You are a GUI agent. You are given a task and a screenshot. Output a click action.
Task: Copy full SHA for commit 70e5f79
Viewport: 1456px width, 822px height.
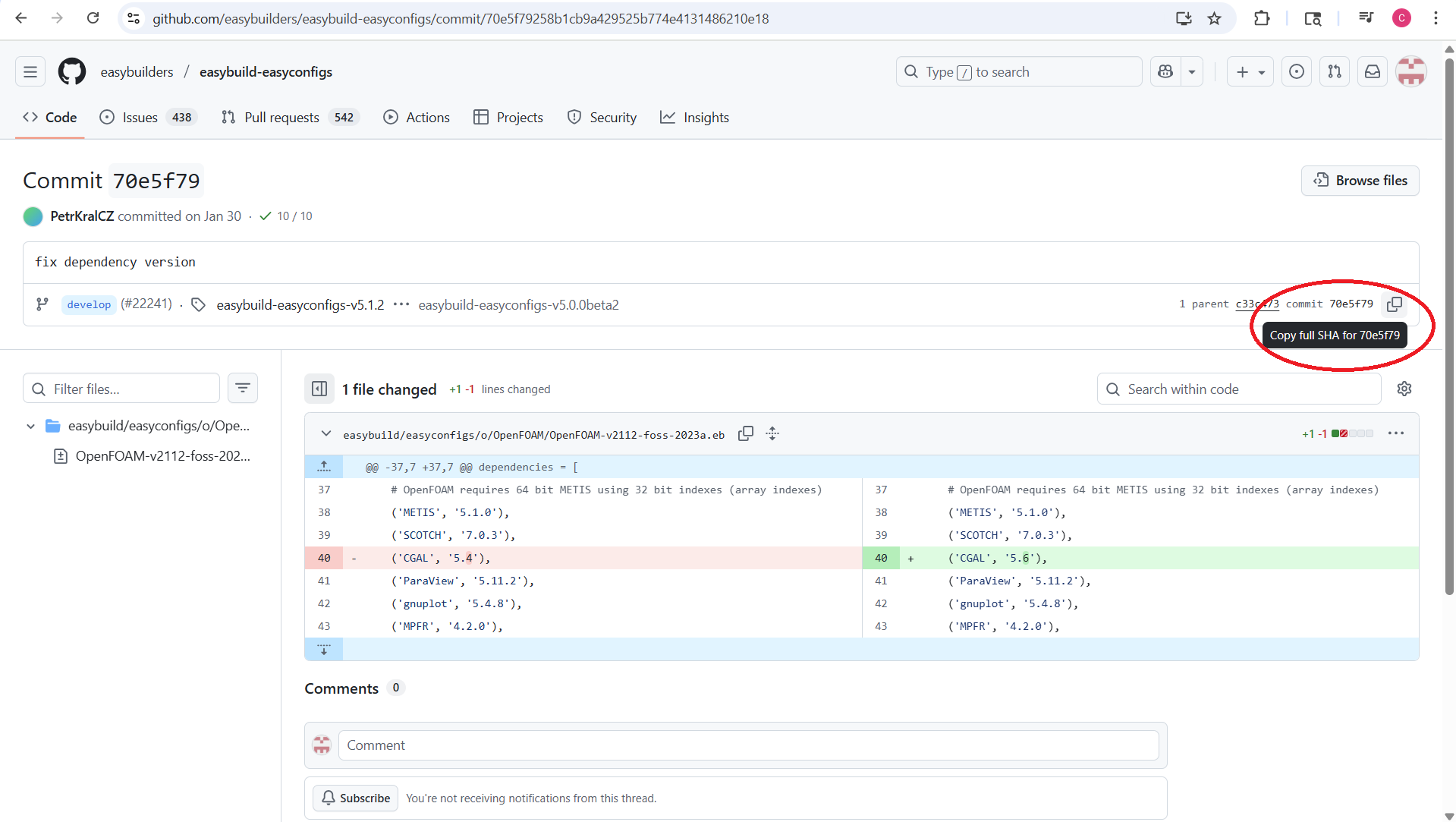[x=1395, y=304]
